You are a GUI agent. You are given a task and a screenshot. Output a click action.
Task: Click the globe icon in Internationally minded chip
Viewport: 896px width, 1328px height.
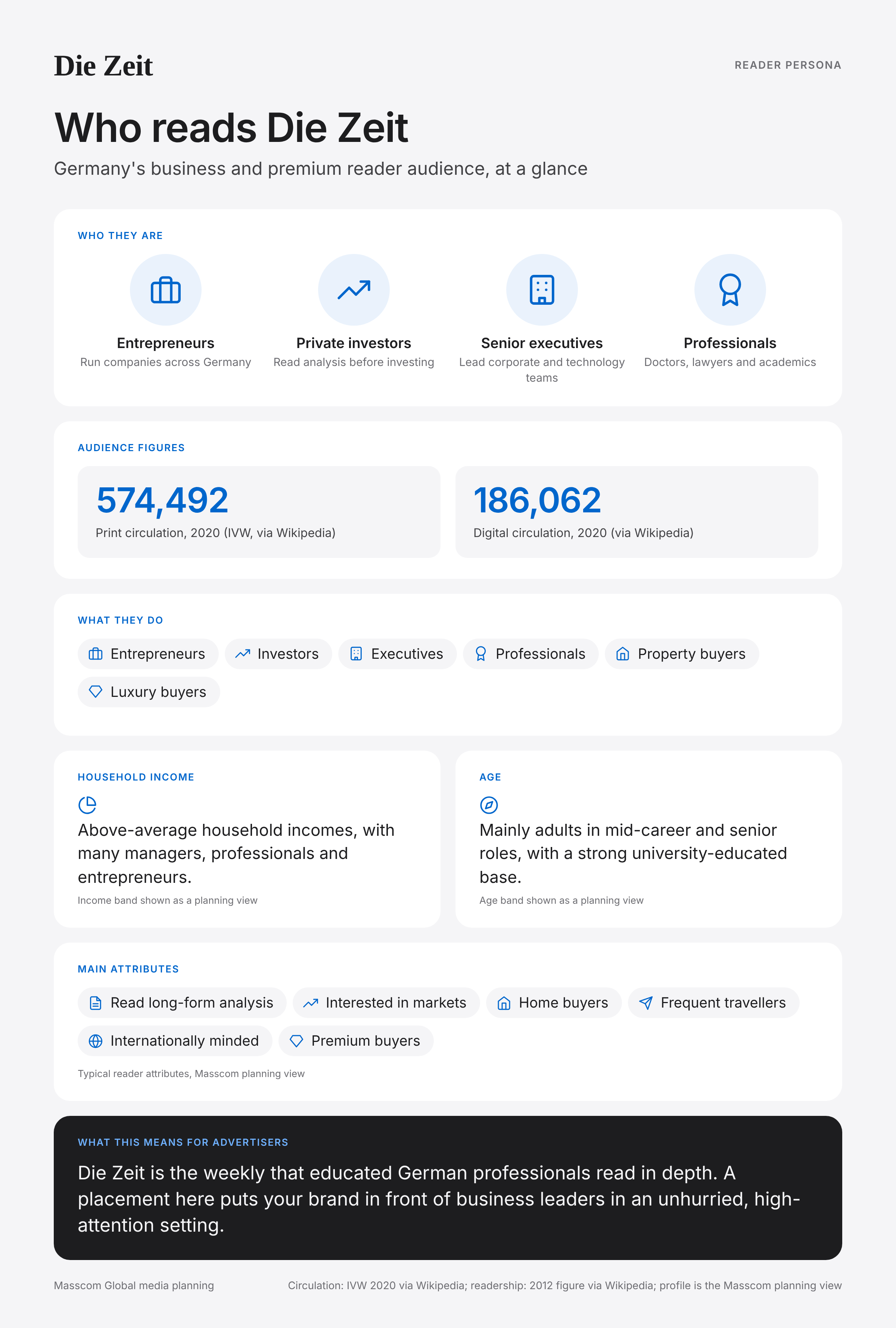[x=95, y=1041]
